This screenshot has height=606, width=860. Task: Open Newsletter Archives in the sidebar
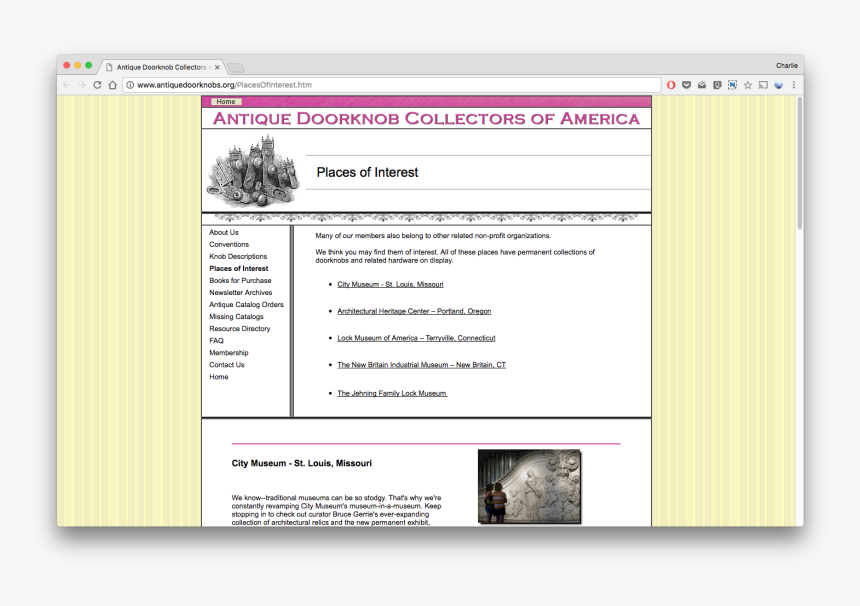pos(241,293)
